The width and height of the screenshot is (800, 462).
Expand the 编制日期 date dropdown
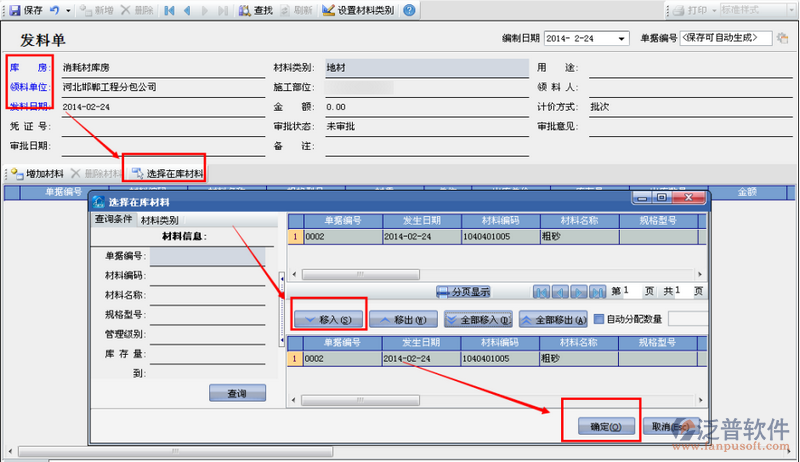pos(623,39)
